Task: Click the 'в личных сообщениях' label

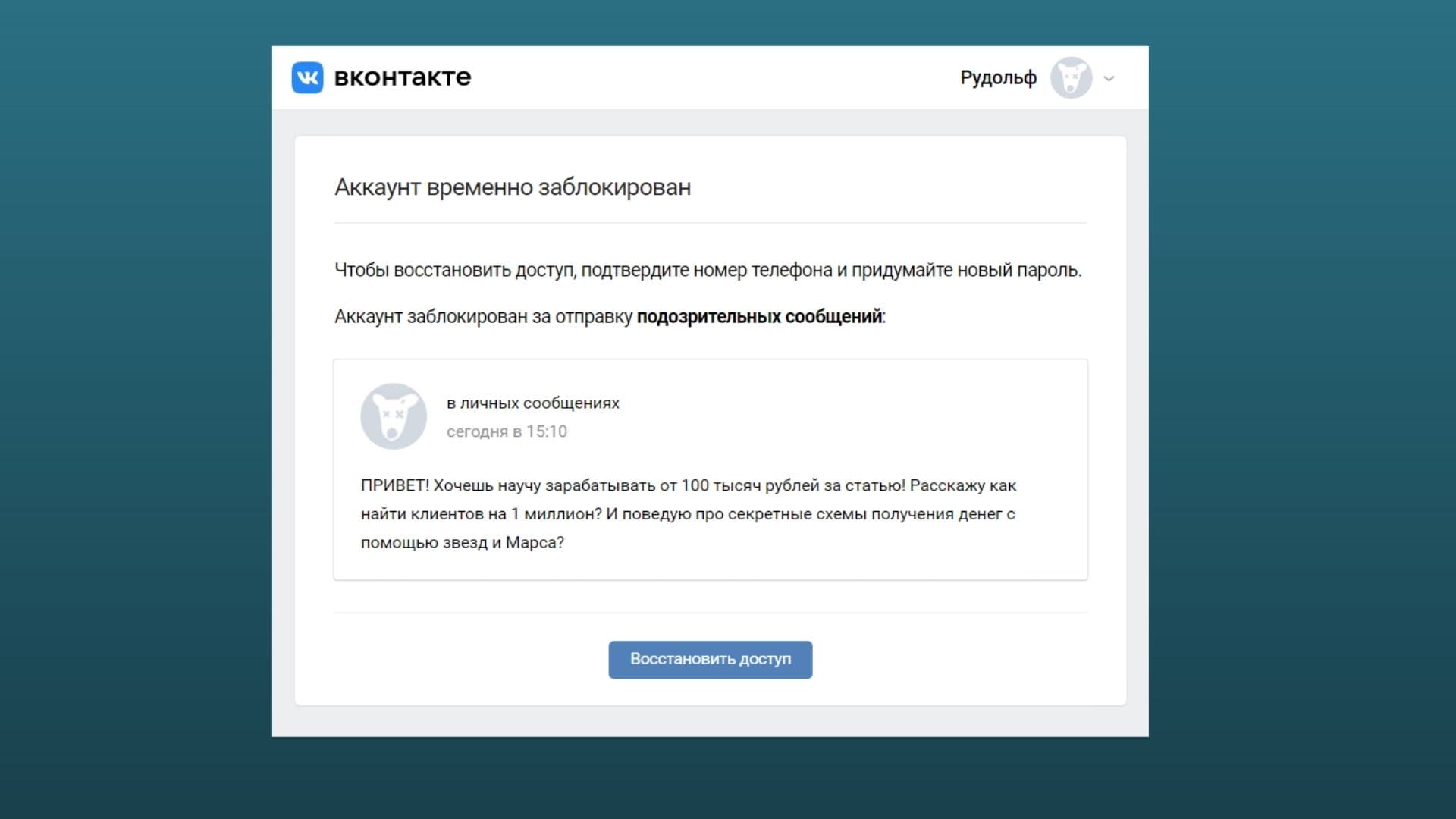Action: pyautogui.click(x=532, y=403)
